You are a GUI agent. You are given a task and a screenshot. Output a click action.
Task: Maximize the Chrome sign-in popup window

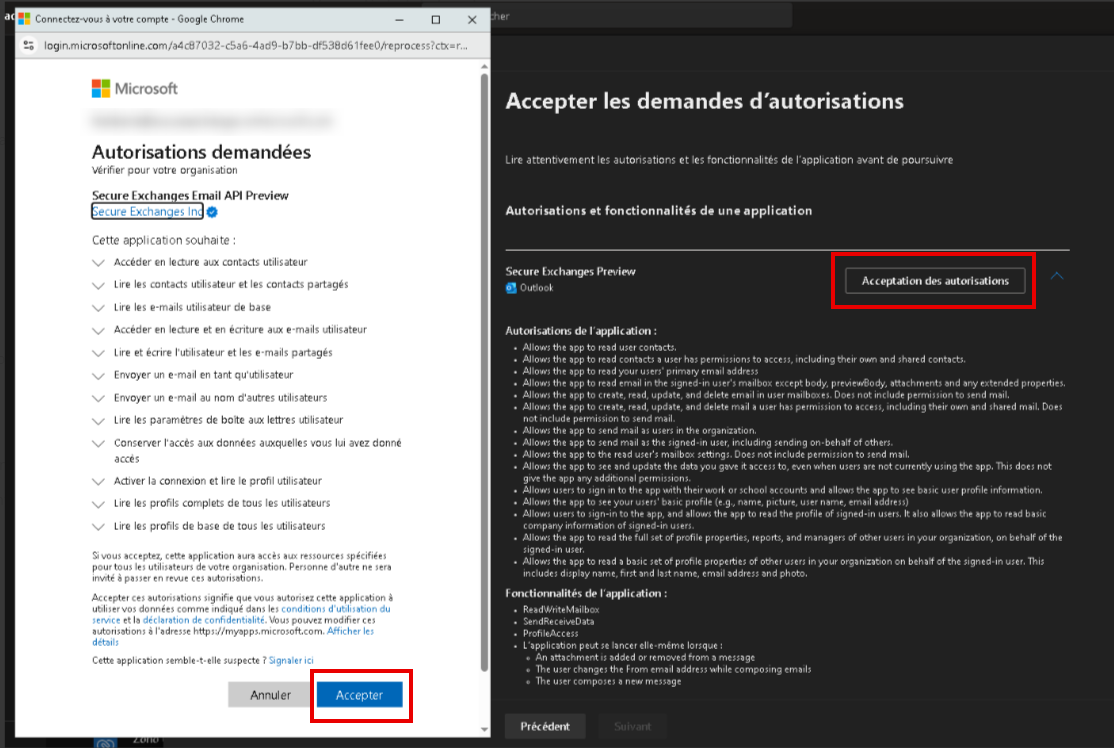[x=436, y=20]
